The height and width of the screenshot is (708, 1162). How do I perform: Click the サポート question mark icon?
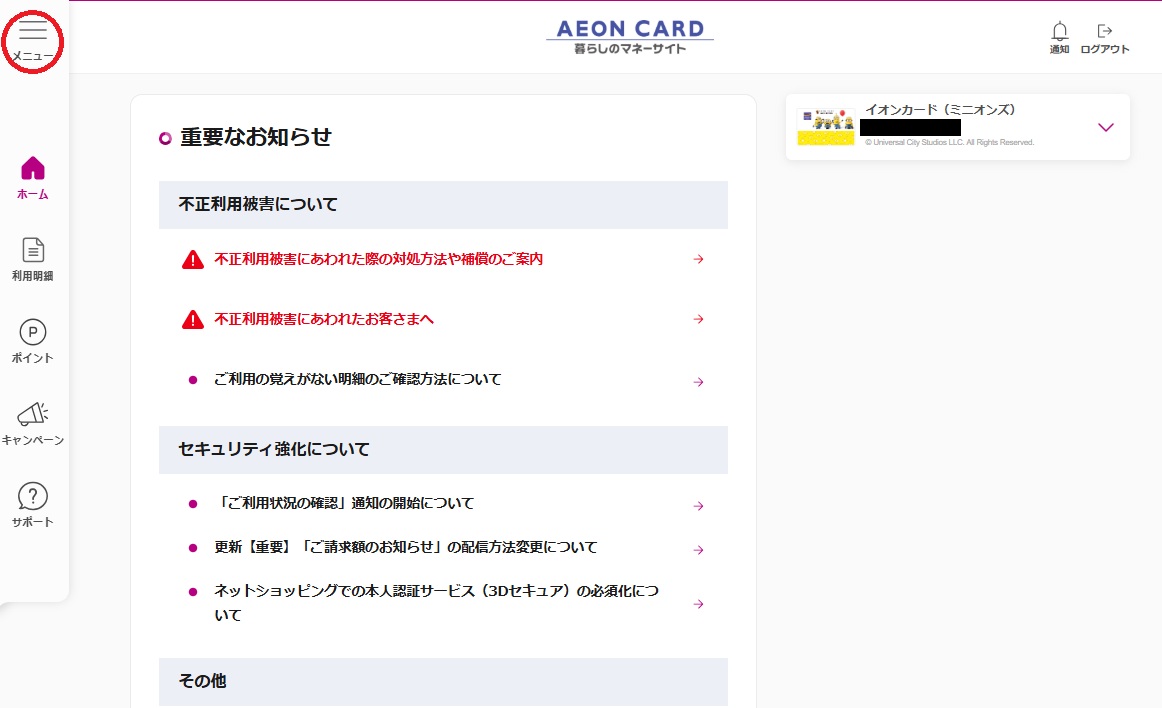click(x=33, y=496)
